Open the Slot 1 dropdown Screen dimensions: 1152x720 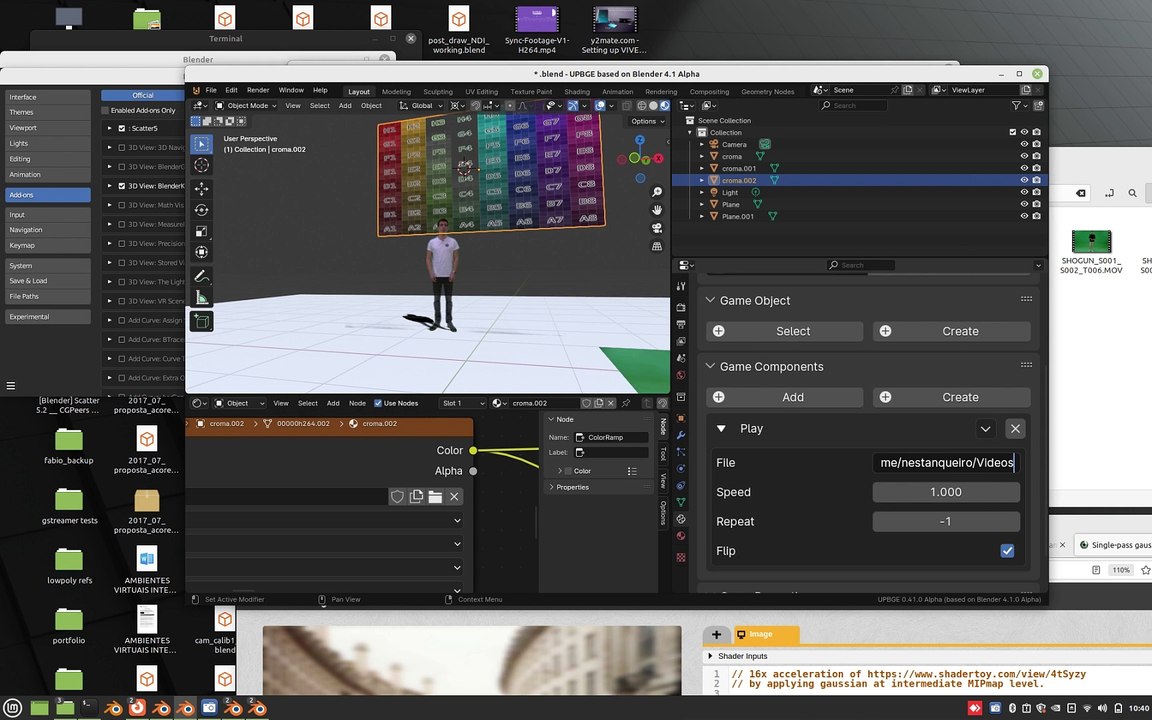click(462, 403)
